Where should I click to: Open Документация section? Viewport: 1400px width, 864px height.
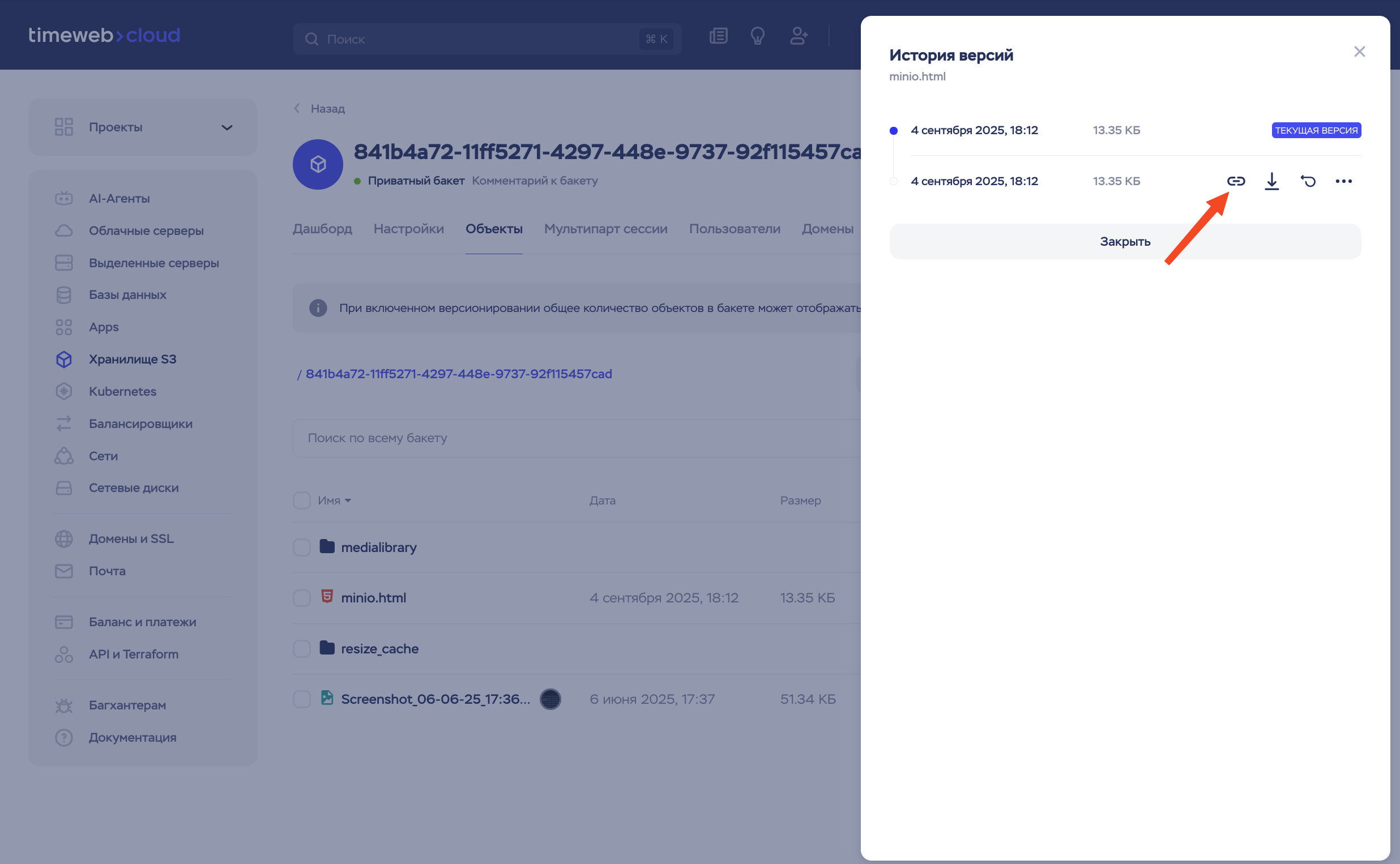click(x=132, y=738)
